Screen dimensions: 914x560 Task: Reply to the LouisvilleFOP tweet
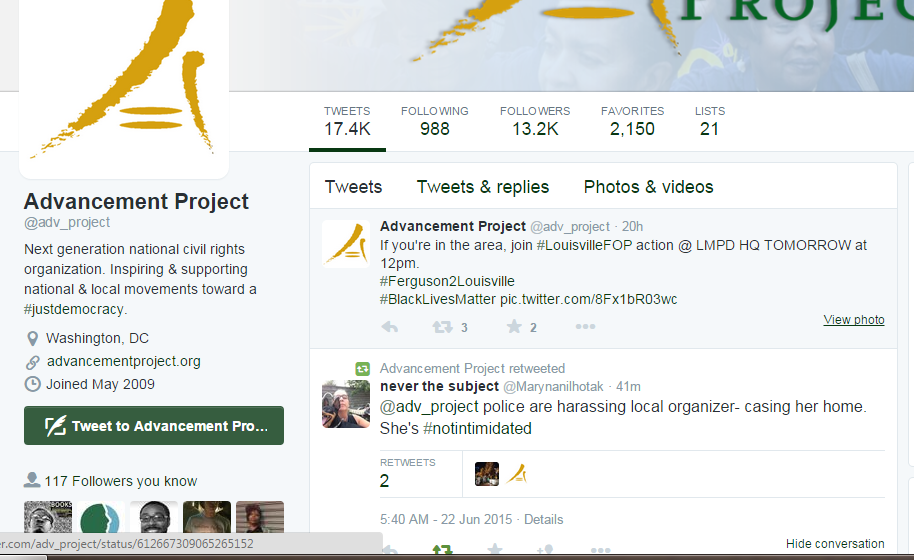point(389,327)
